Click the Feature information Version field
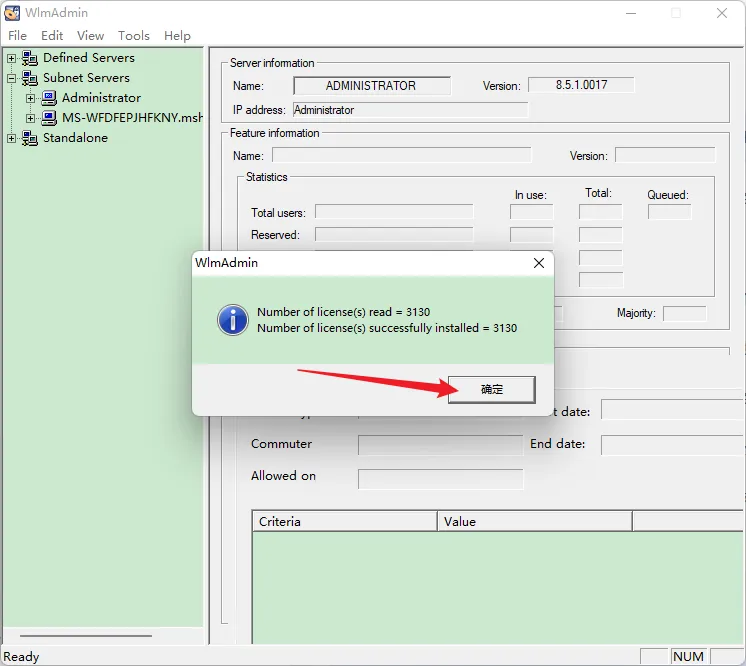 click(665, 155)
